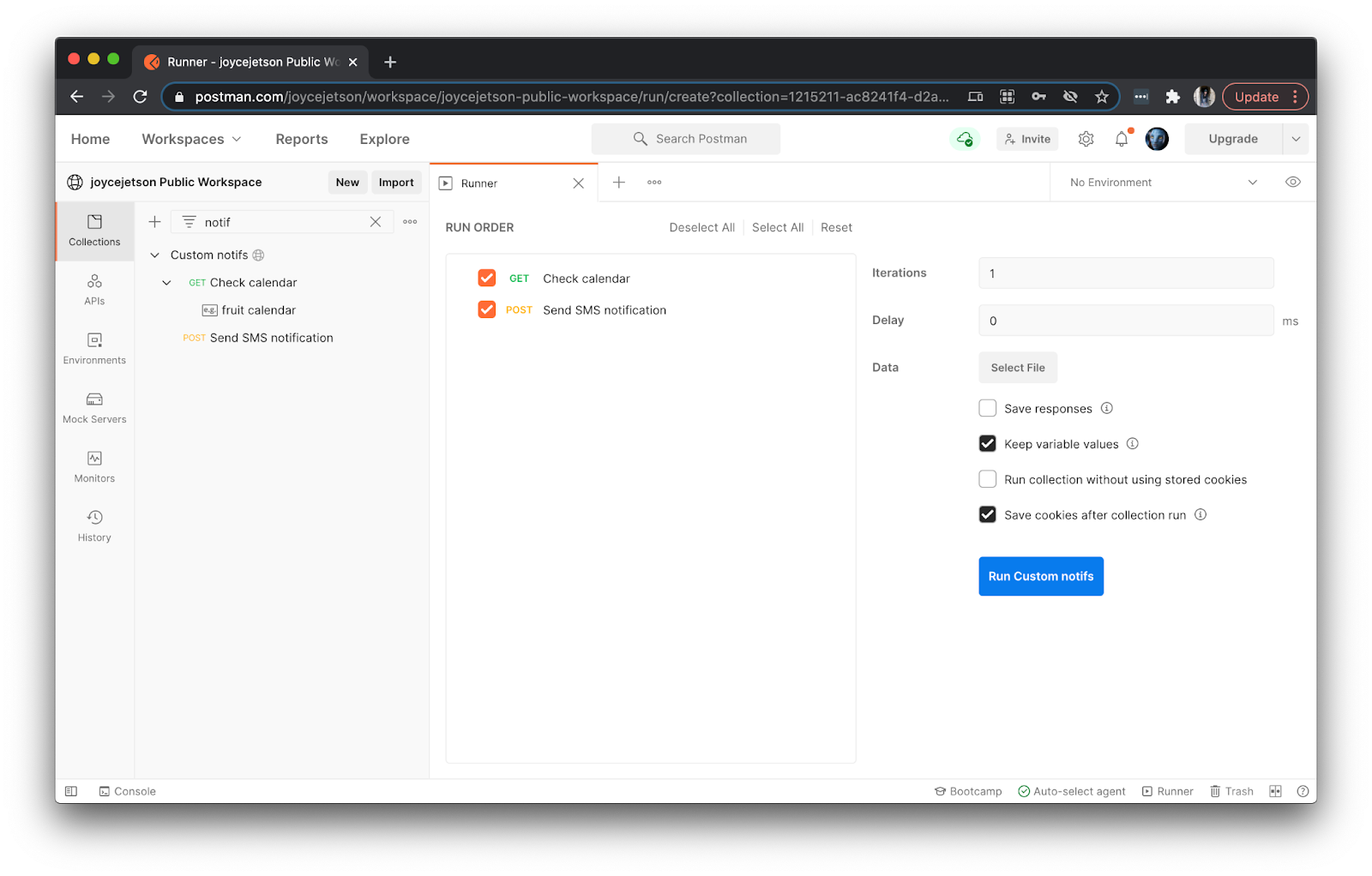
Task: Click the Upgrade button
Action: (x=1233, y=139)
